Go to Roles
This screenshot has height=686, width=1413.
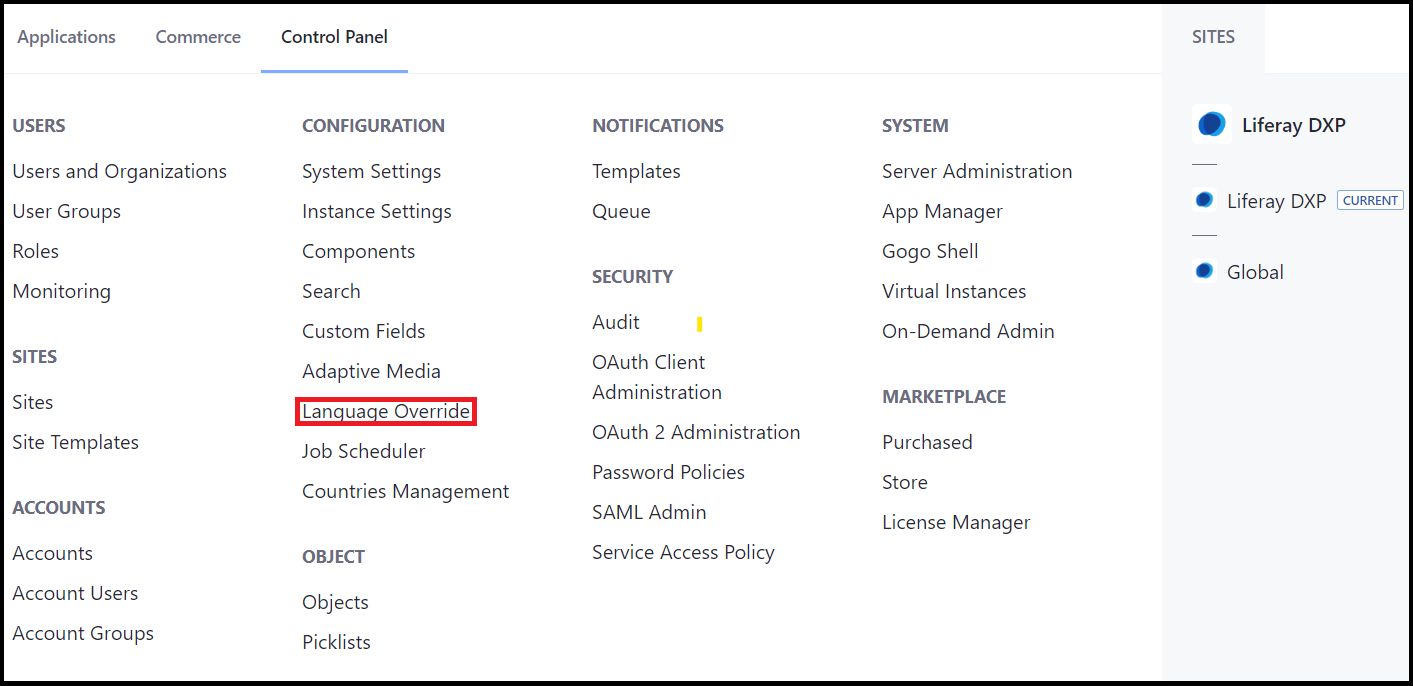point(35,251)
